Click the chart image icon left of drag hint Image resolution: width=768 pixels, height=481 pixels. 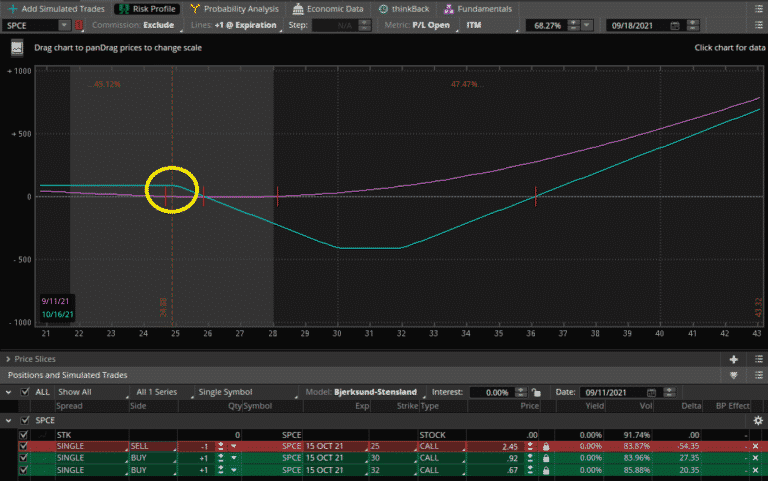point(17,47)
